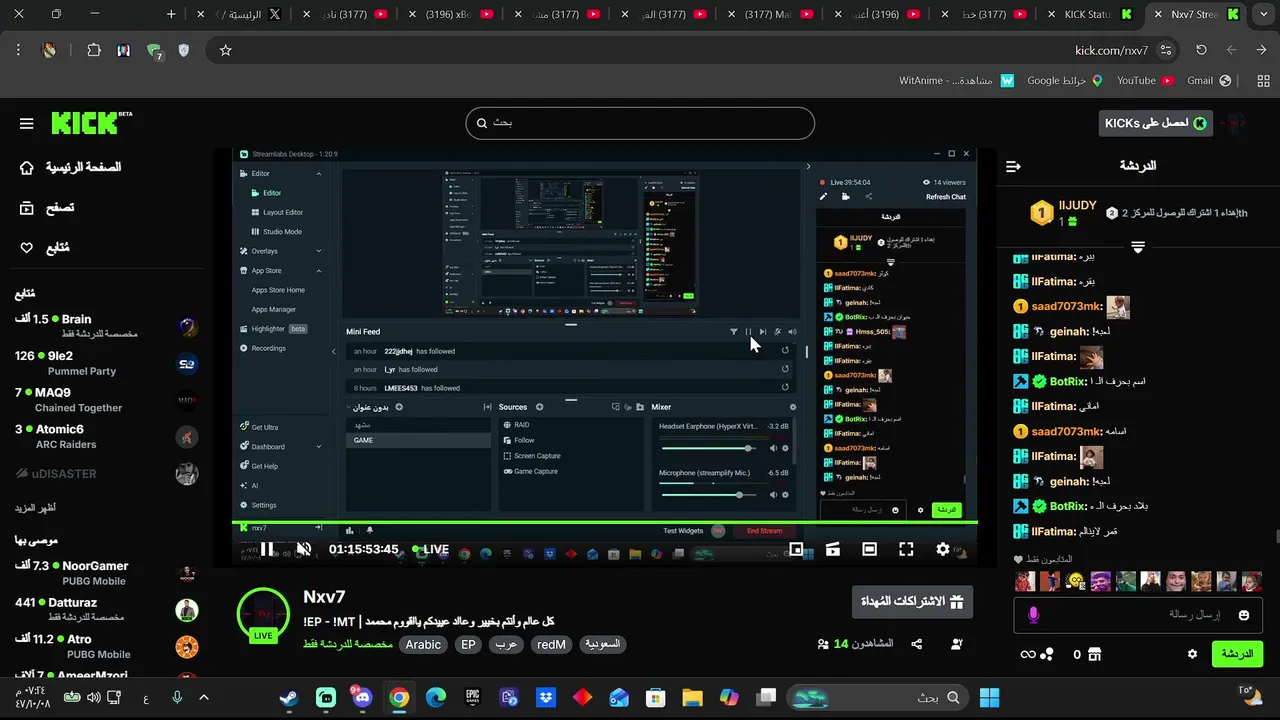Send message with green chat button
Screen dimensions: 1280x720
pyautogui.click(x=1237, y=654)
